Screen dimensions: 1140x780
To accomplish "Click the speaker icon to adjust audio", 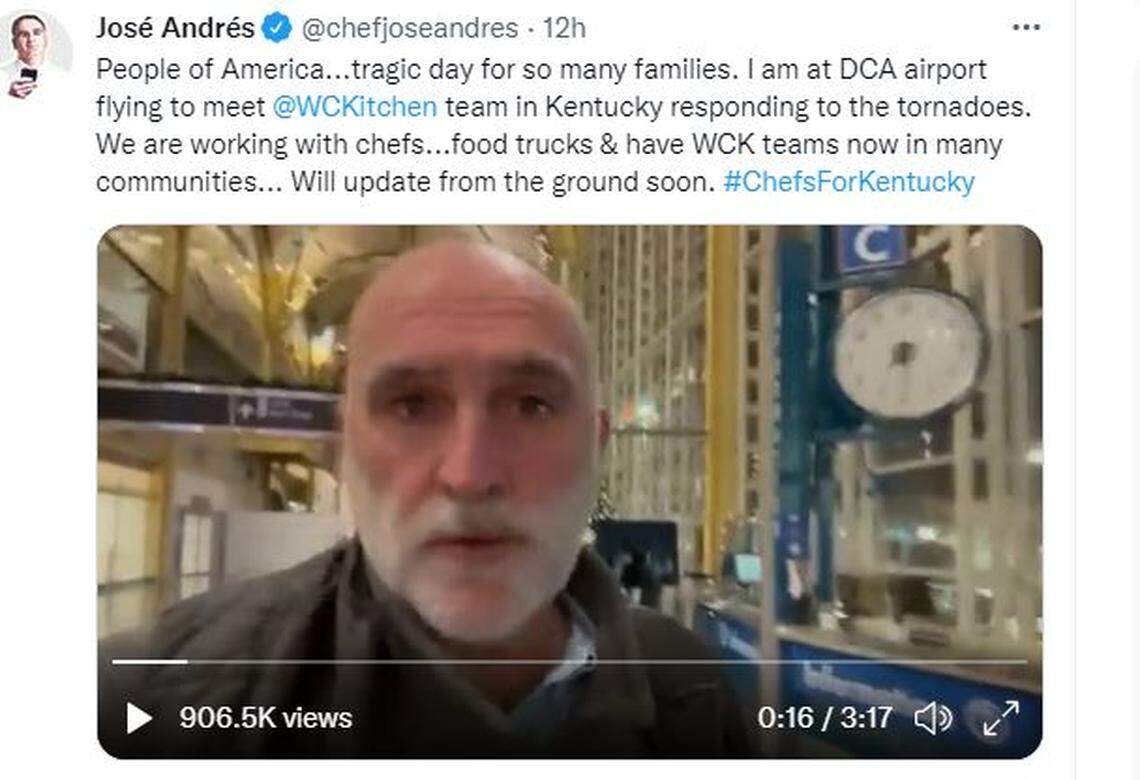I will (x=934, y=716).
